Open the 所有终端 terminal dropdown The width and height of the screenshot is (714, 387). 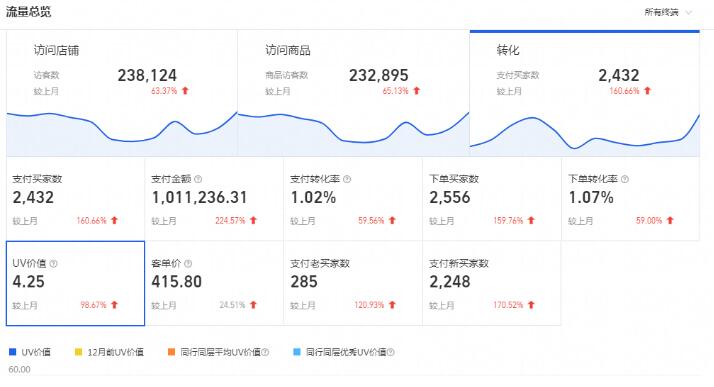pos(668,12)
